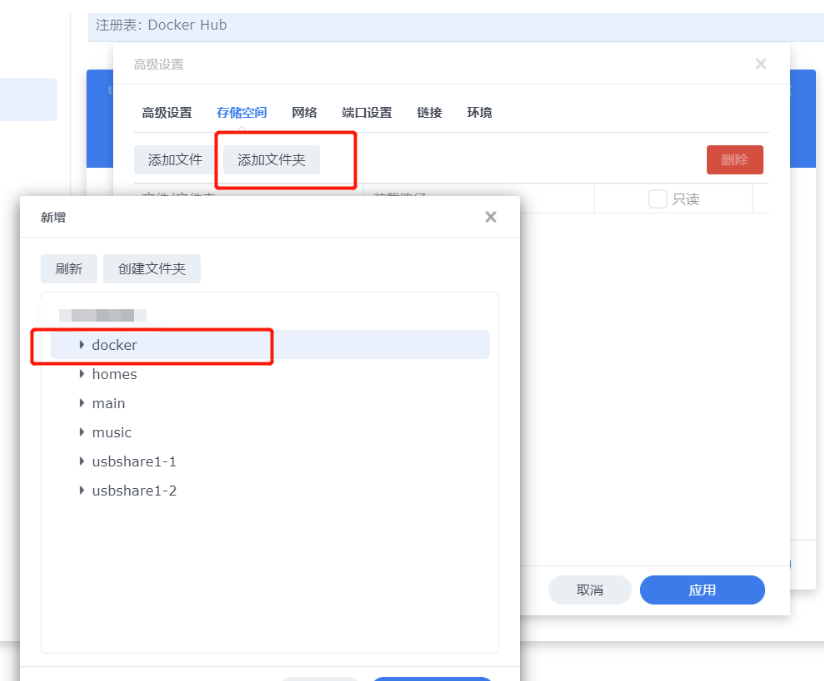Close the 新增 folder dialog

490,217
